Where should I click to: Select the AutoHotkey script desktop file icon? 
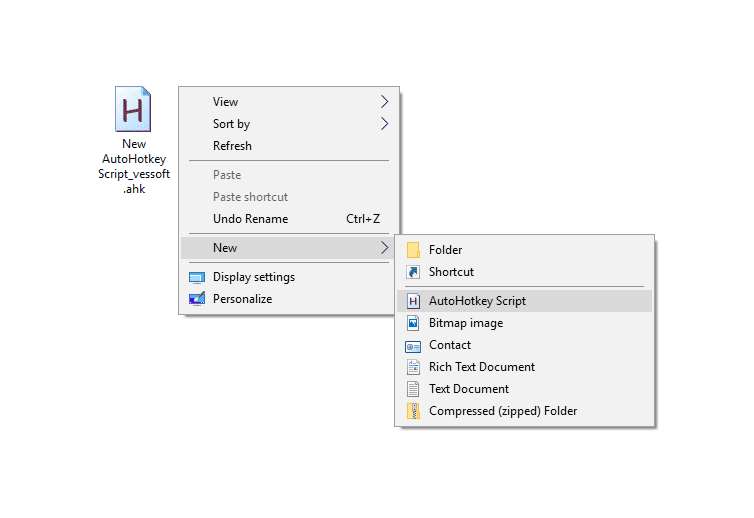(133, 109)
